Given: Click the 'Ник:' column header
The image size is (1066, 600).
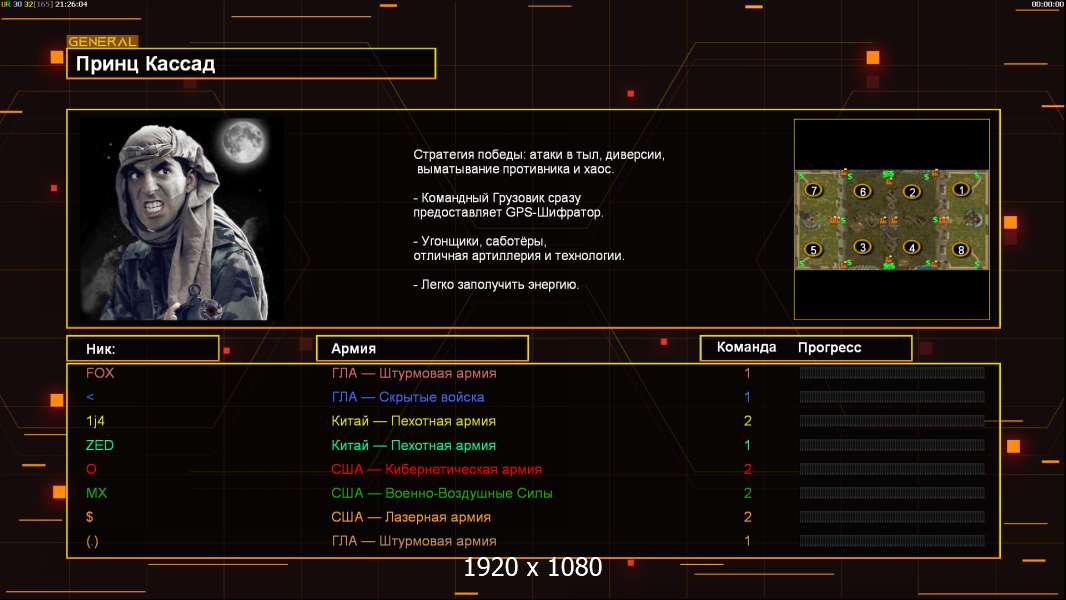Looking at the screenshot, I should [x=143, y=349].
